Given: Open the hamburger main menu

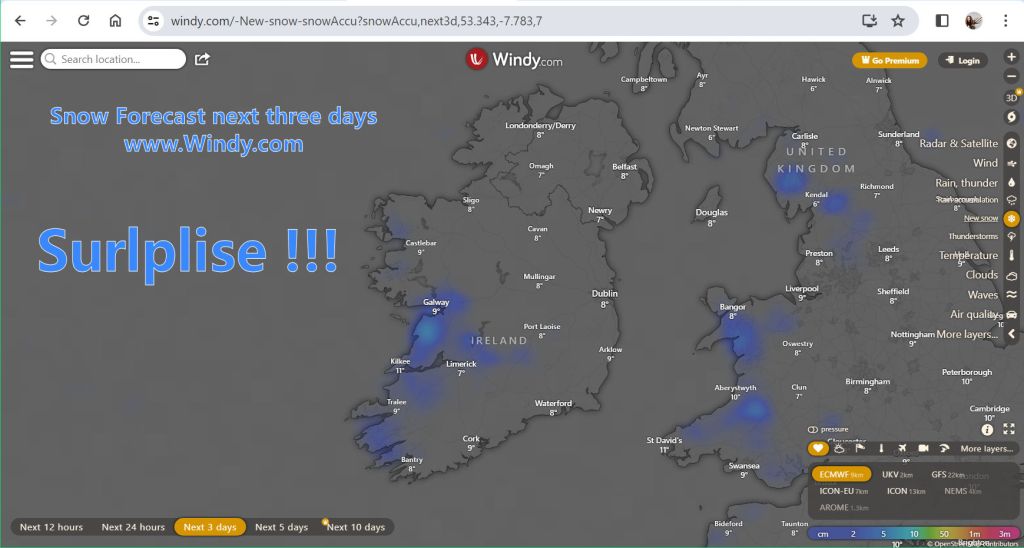Looking at the screenshot, I should 21,60.
